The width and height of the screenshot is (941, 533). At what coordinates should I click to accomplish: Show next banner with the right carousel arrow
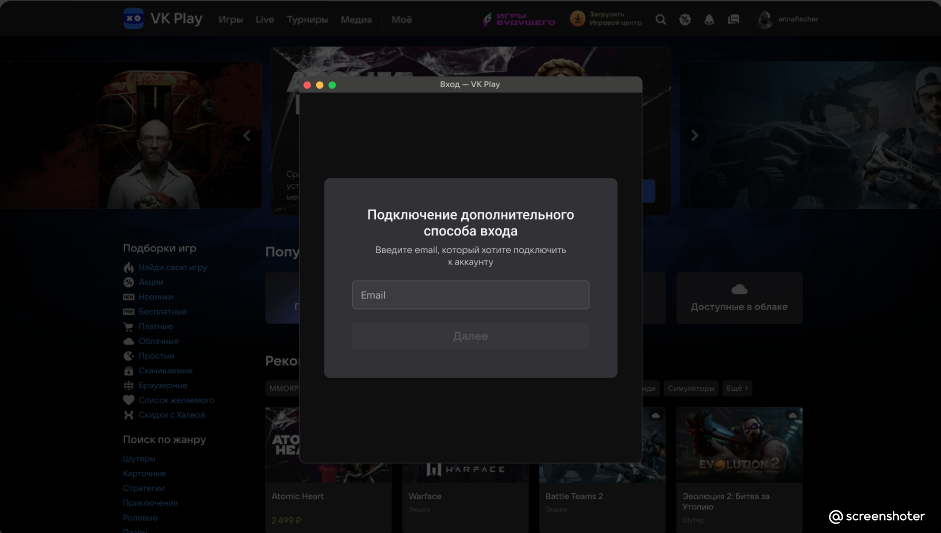coord(694,136)
